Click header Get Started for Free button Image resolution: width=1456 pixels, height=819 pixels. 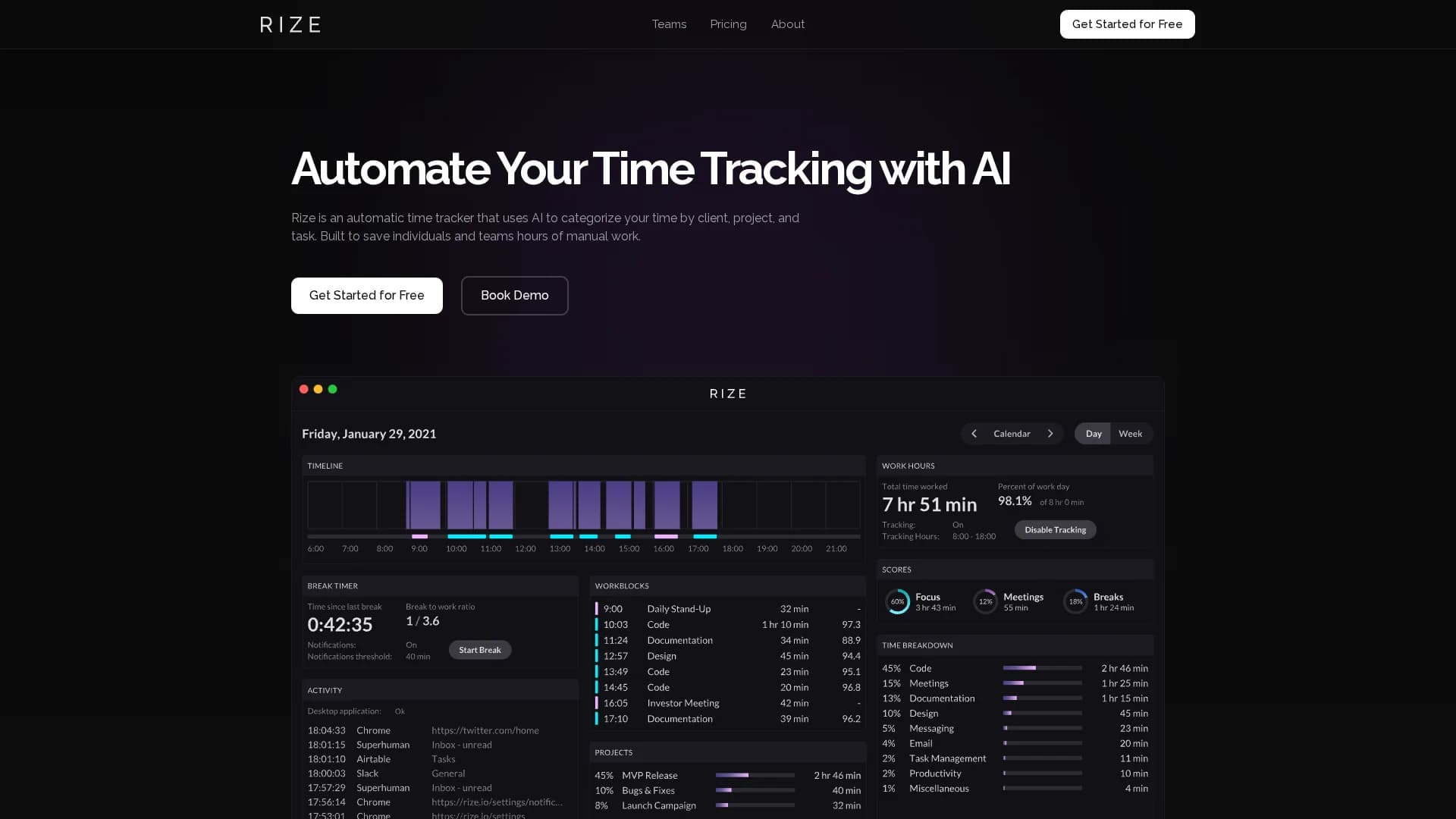pos(1127,24)
